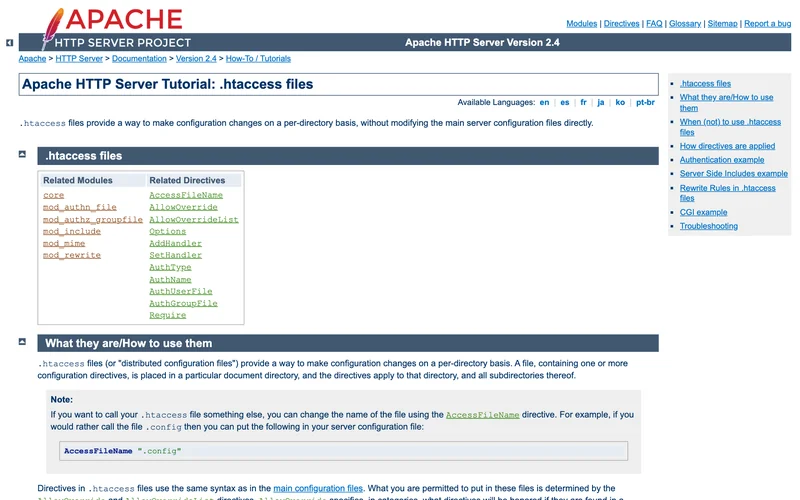
Task: Open the AllowOverrideList directive link
Action: pos(194,219)
